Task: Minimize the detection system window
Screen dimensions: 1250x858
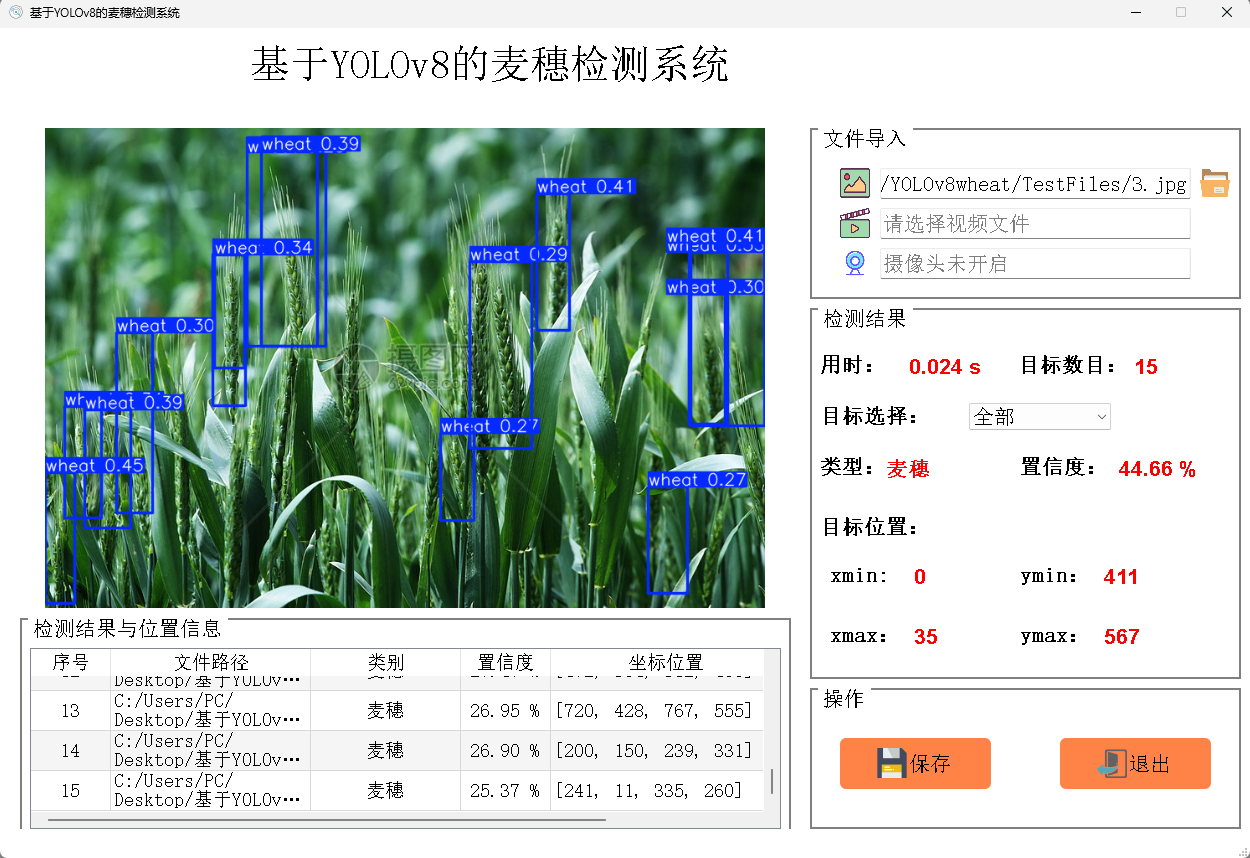Action: (x=1137, y=12)
